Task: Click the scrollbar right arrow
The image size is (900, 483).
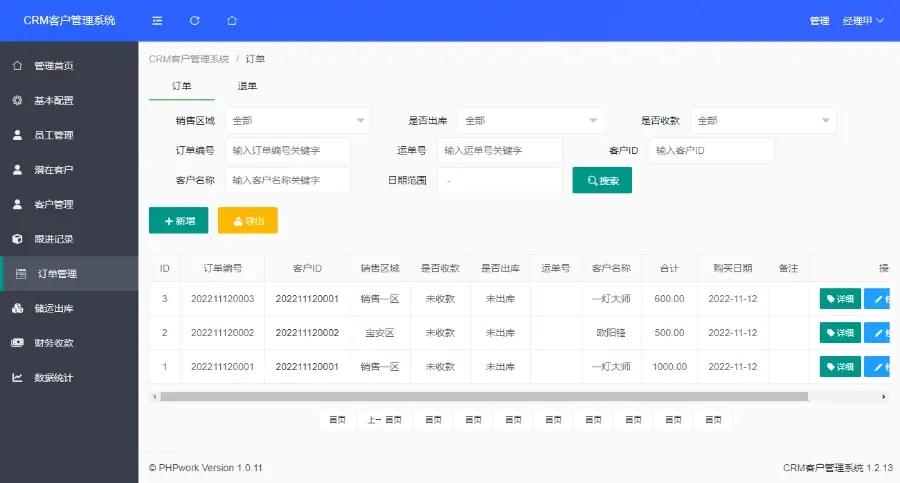Action: 883,396
